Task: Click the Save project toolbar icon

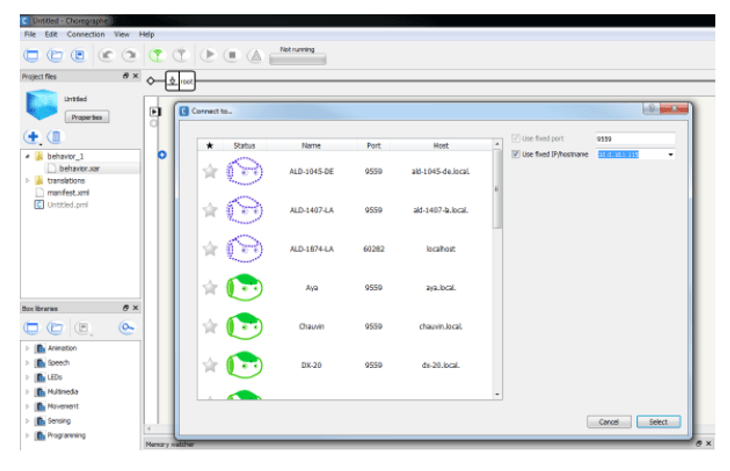Action: tap(78, 56)
